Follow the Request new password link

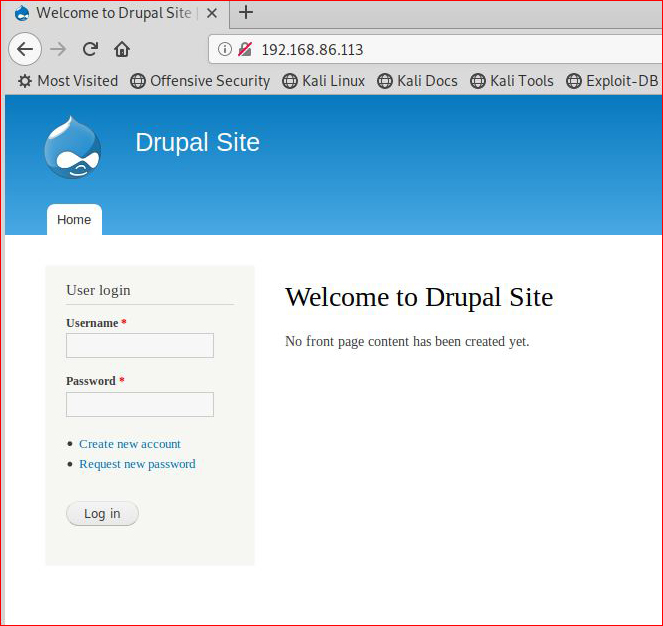coord(137,464)
